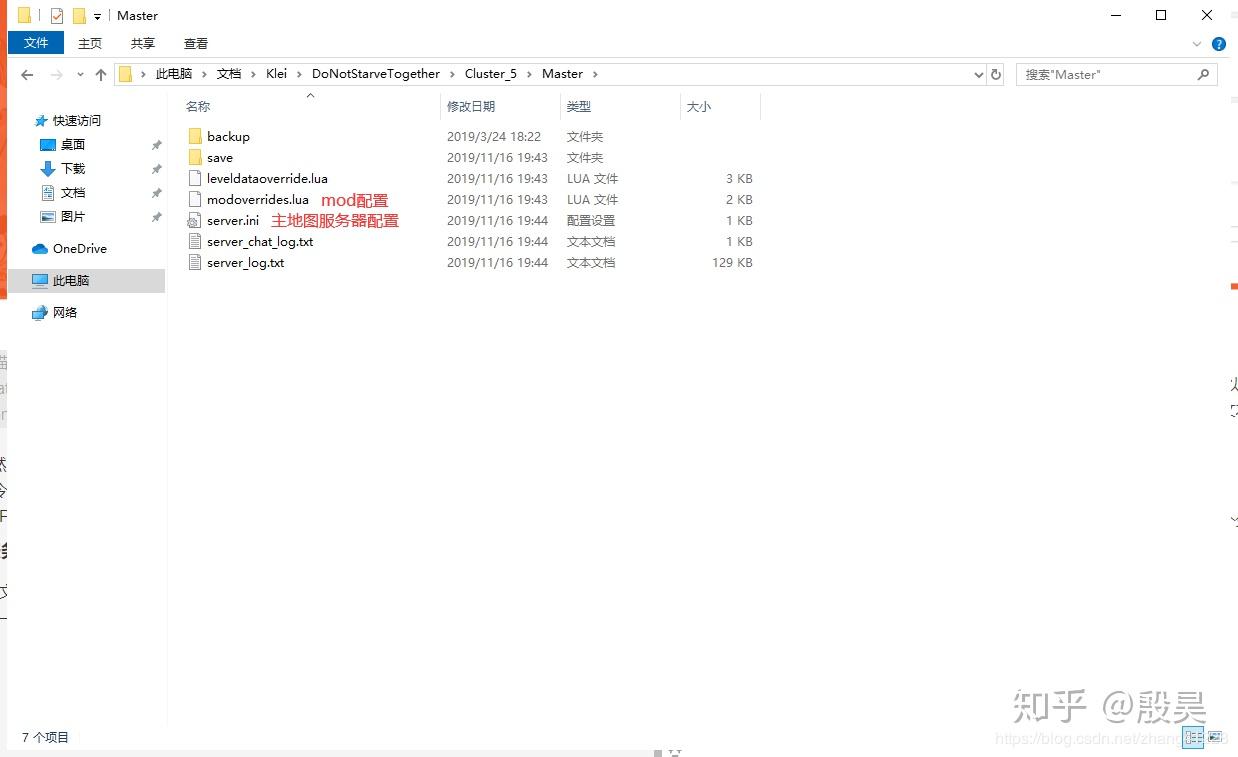Navigate to DoNotStarveTogether in breadcrumb

[376, 74]
